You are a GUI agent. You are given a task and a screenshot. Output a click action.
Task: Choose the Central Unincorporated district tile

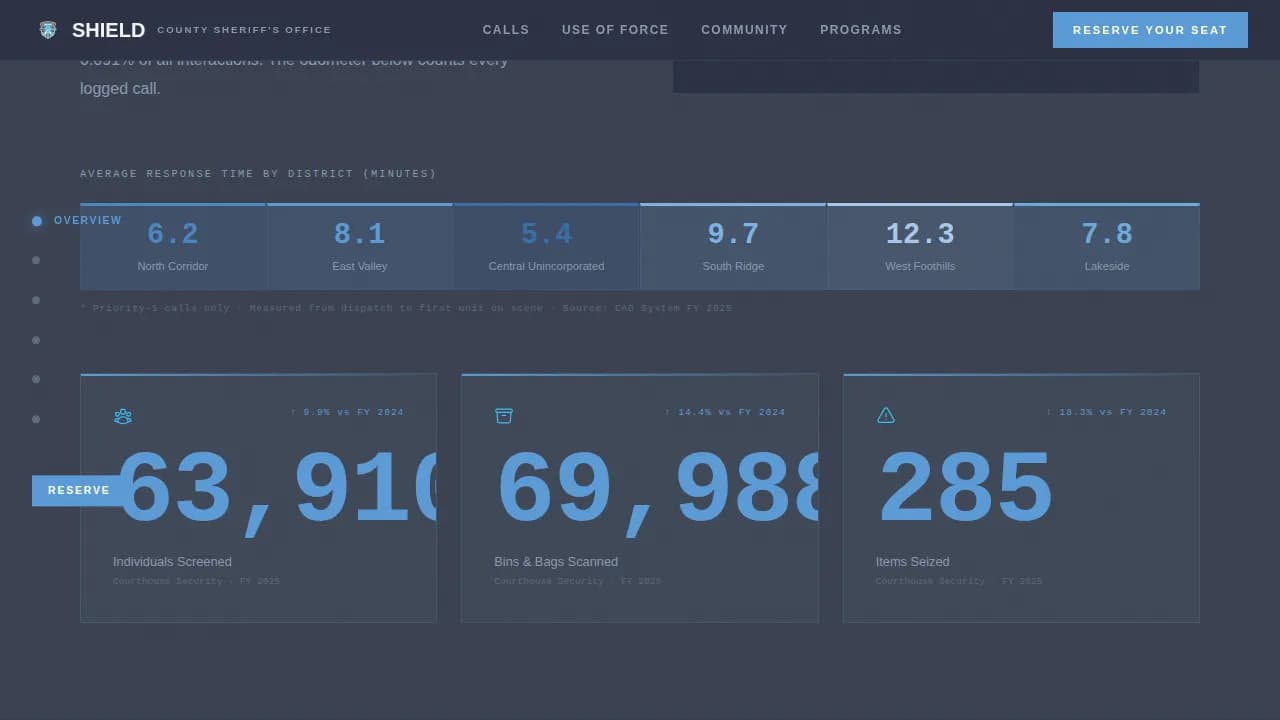(546, 247)
